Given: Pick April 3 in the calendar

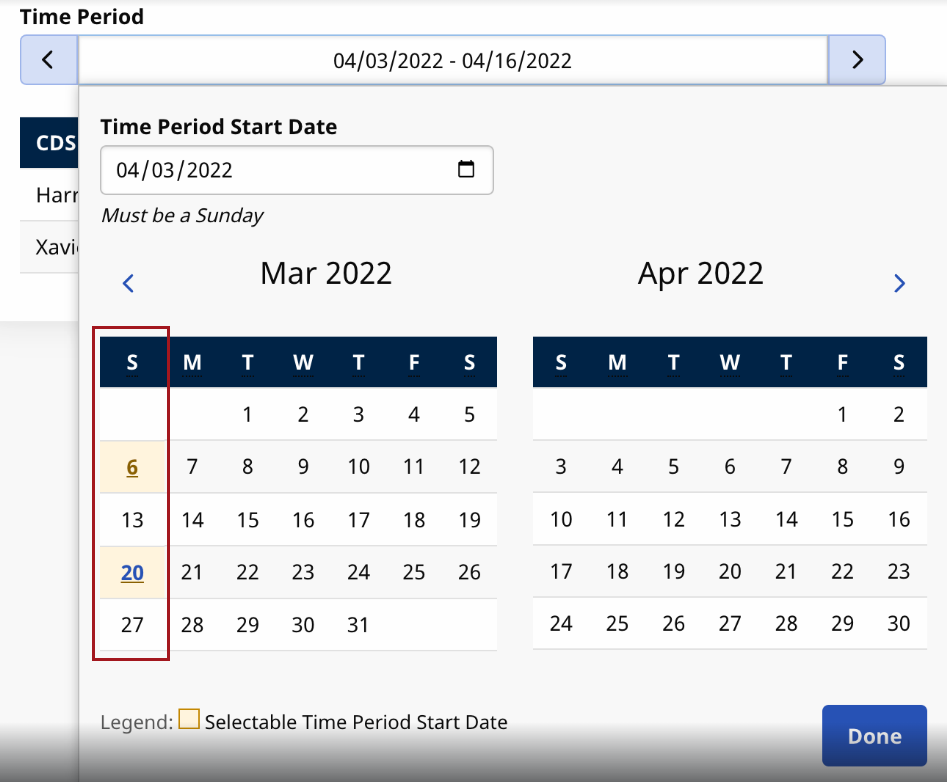Looking at the screenshot, I should click(x=561, y=467).
